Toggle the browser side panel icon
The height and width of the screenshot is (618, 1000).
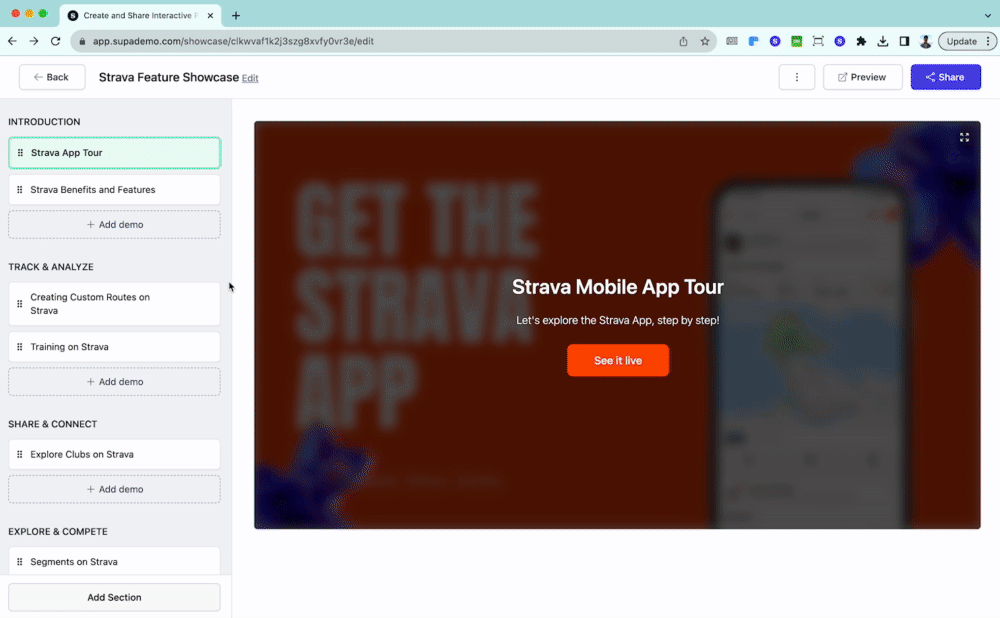coord(904,41)
